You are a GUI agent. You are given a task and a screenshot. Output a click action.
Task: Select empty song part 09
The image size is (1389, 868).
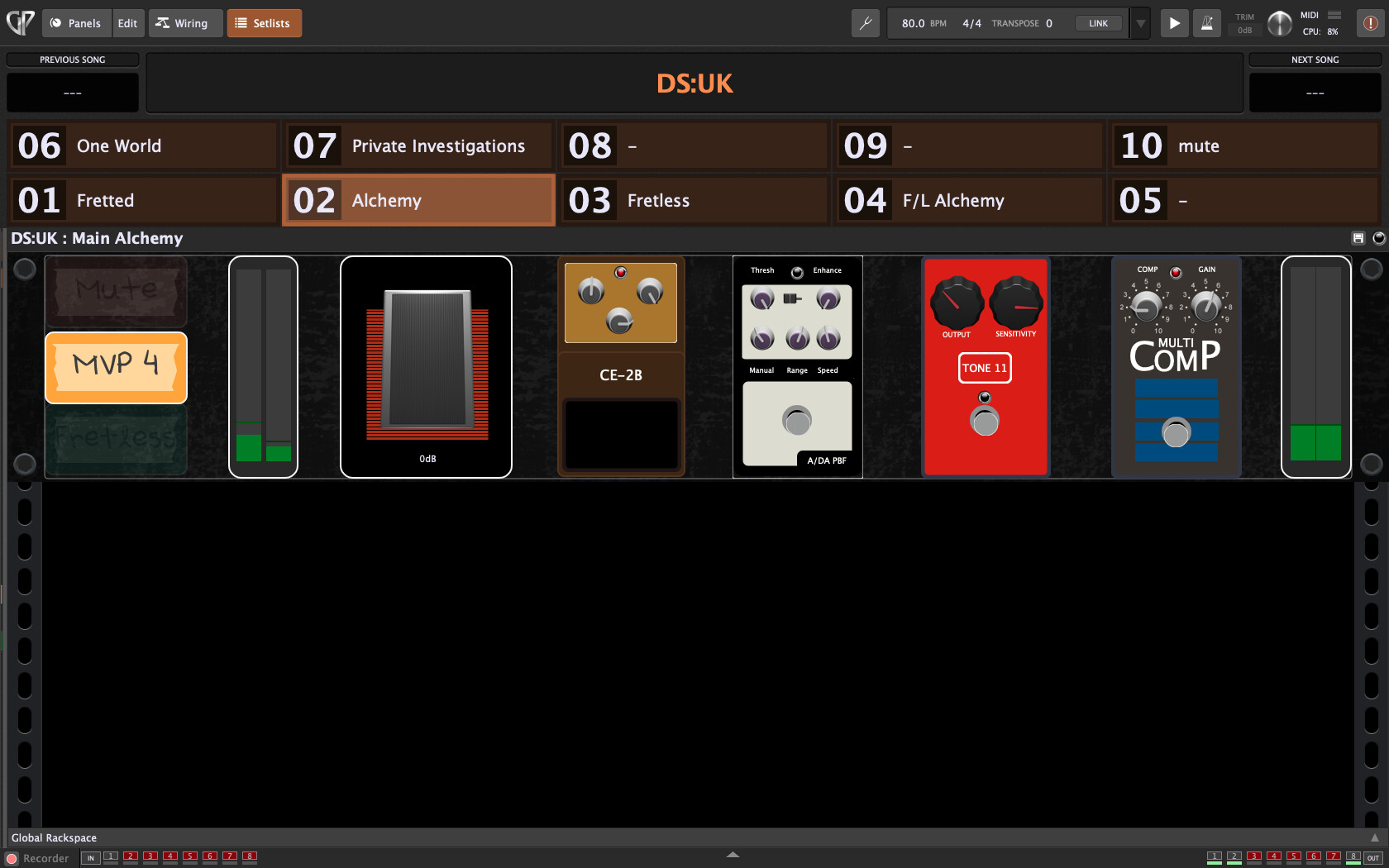[x=969, y=145]
